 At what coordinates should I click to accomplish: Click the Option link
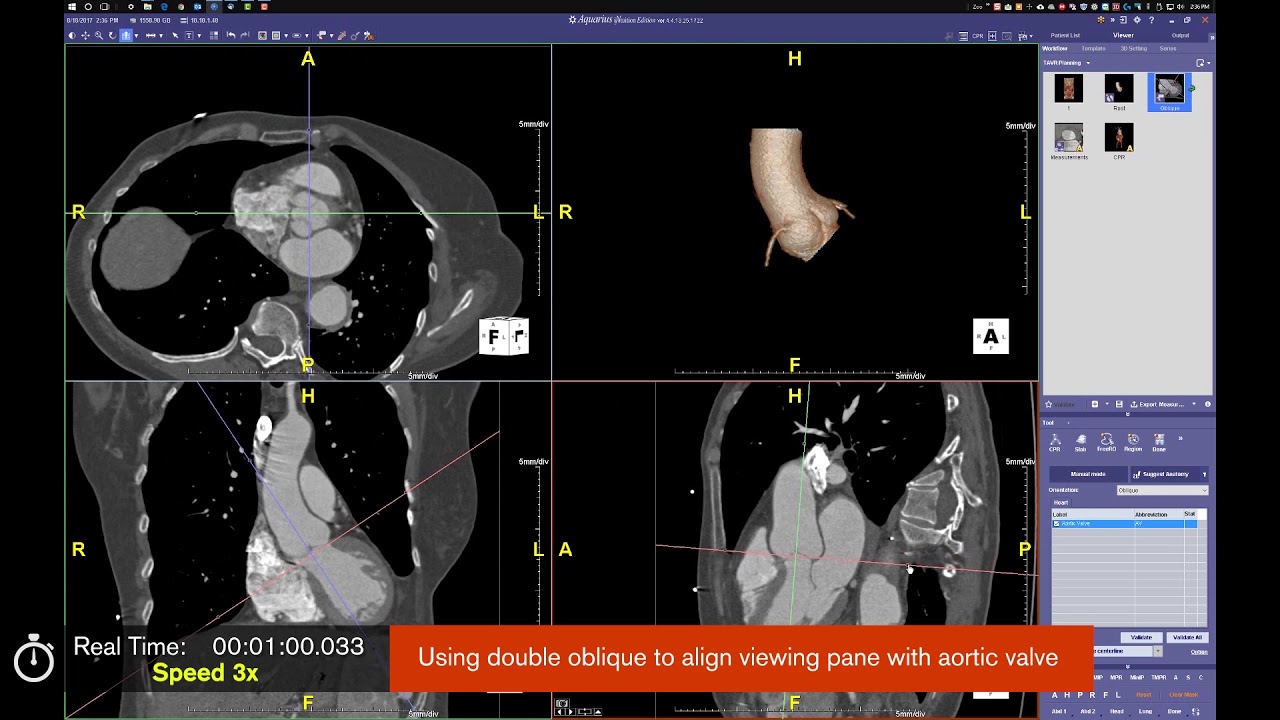(x=1199, y=652)
